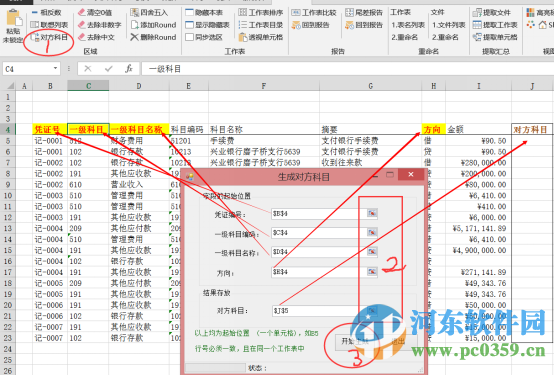Click 2.重命名 under 工作表 column

click(x=405, y=37)
